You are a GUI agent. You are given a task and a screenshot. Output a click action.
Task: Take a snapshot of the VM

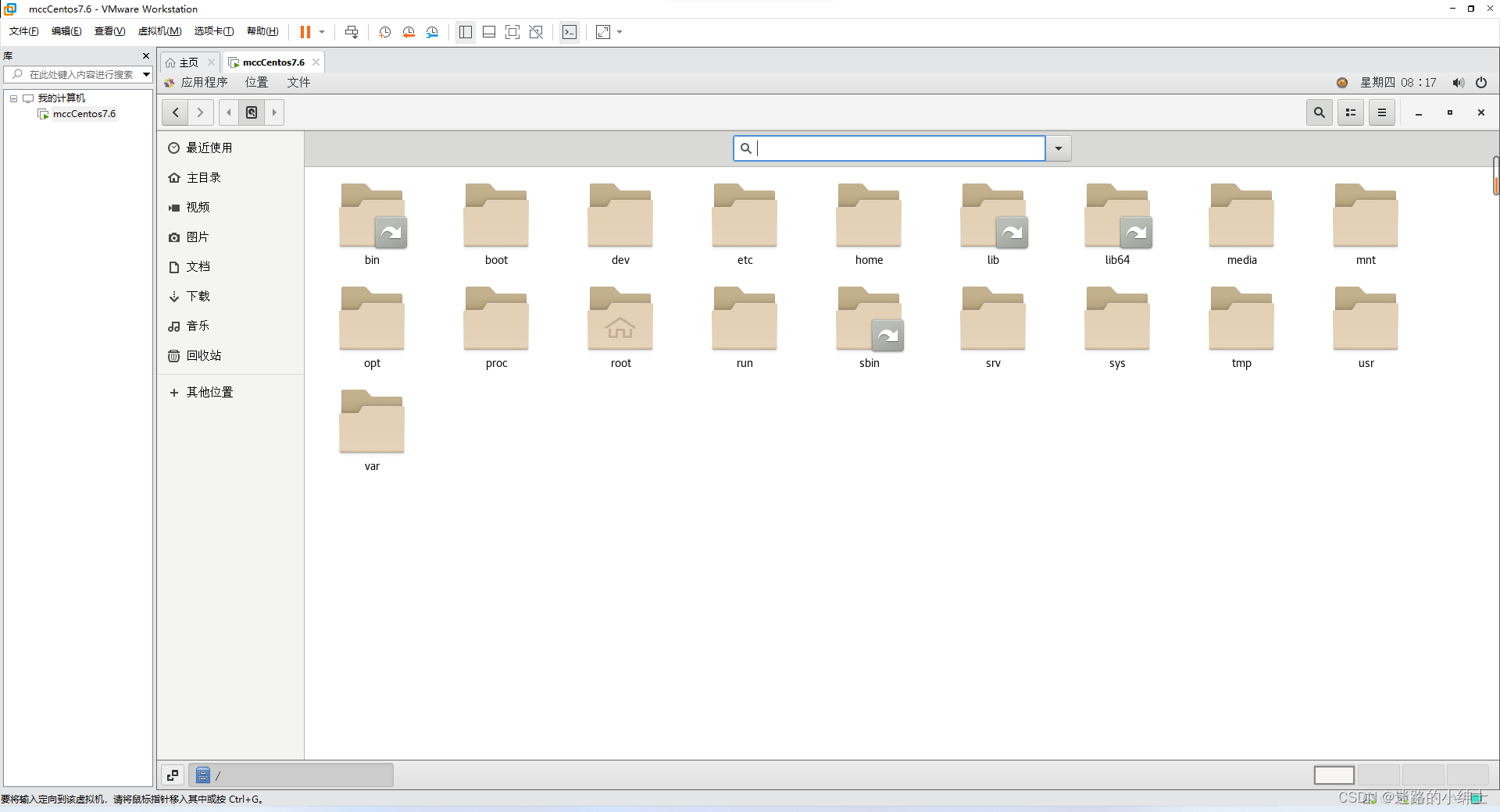385,32
